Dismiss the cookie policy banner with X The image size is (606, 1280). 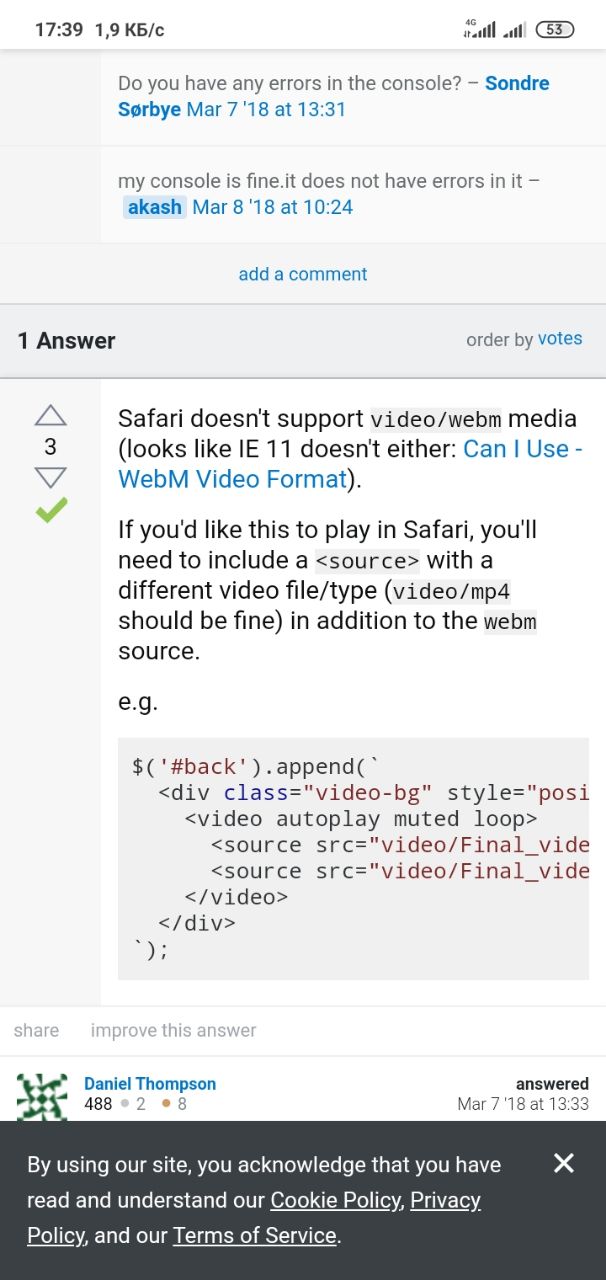pos(564,1162)
